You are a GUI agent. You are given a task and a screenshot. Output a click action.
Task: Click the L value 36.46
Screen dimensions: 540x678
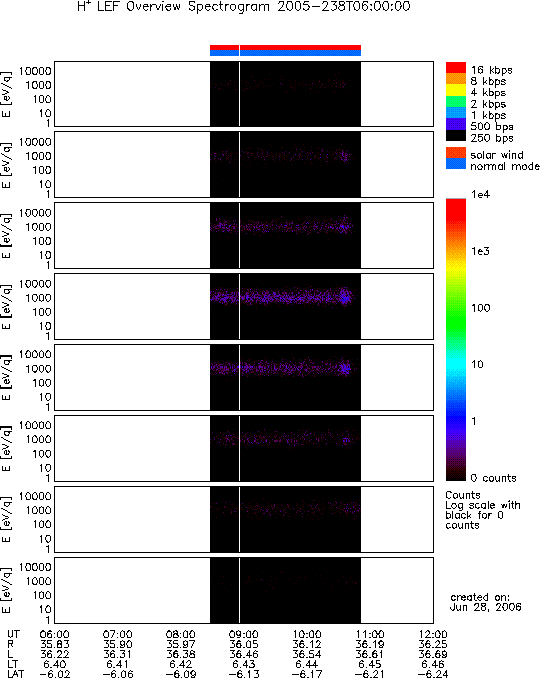click(x=244, y=654)
